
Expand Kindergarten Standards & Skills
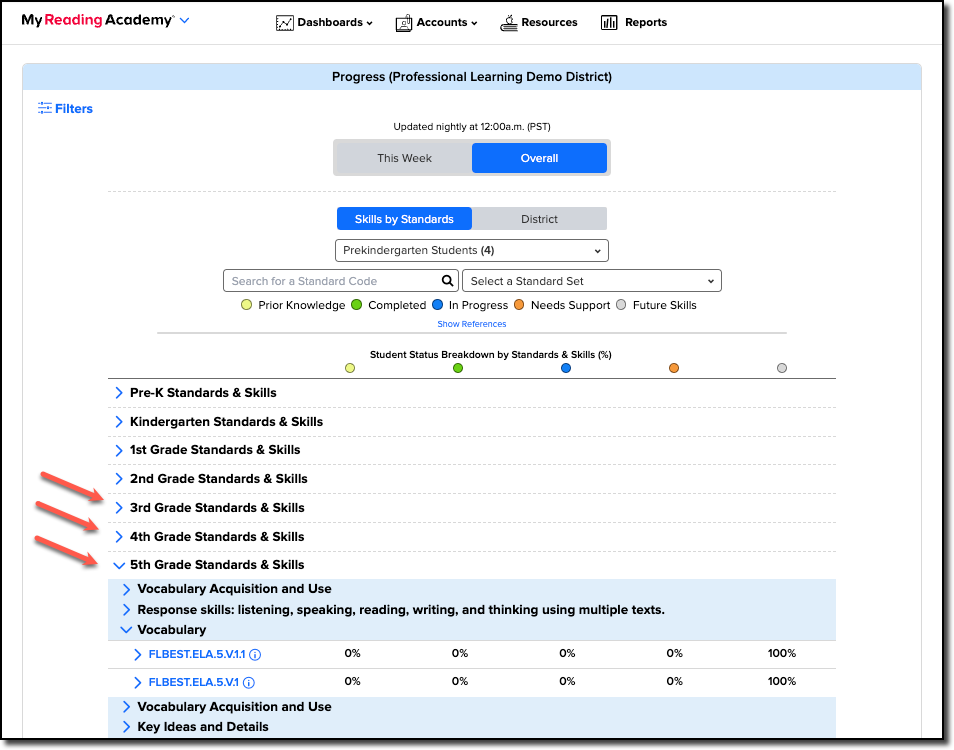[119, 422]
